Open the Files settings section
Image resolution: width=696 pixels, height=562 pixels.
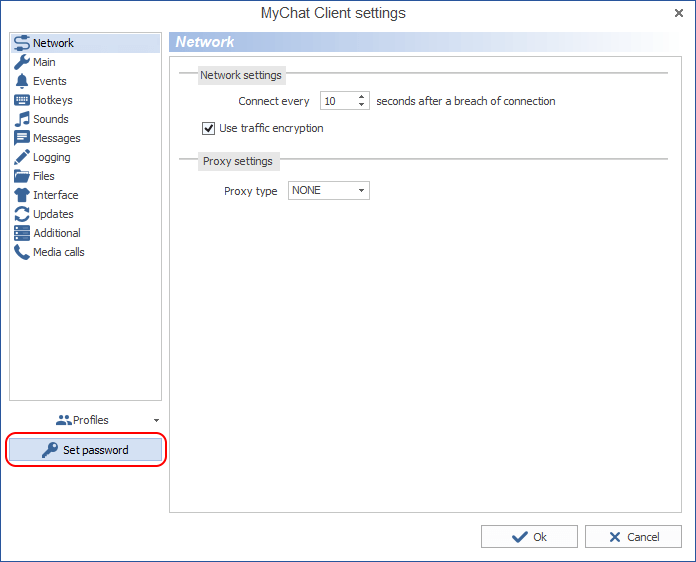43,176
